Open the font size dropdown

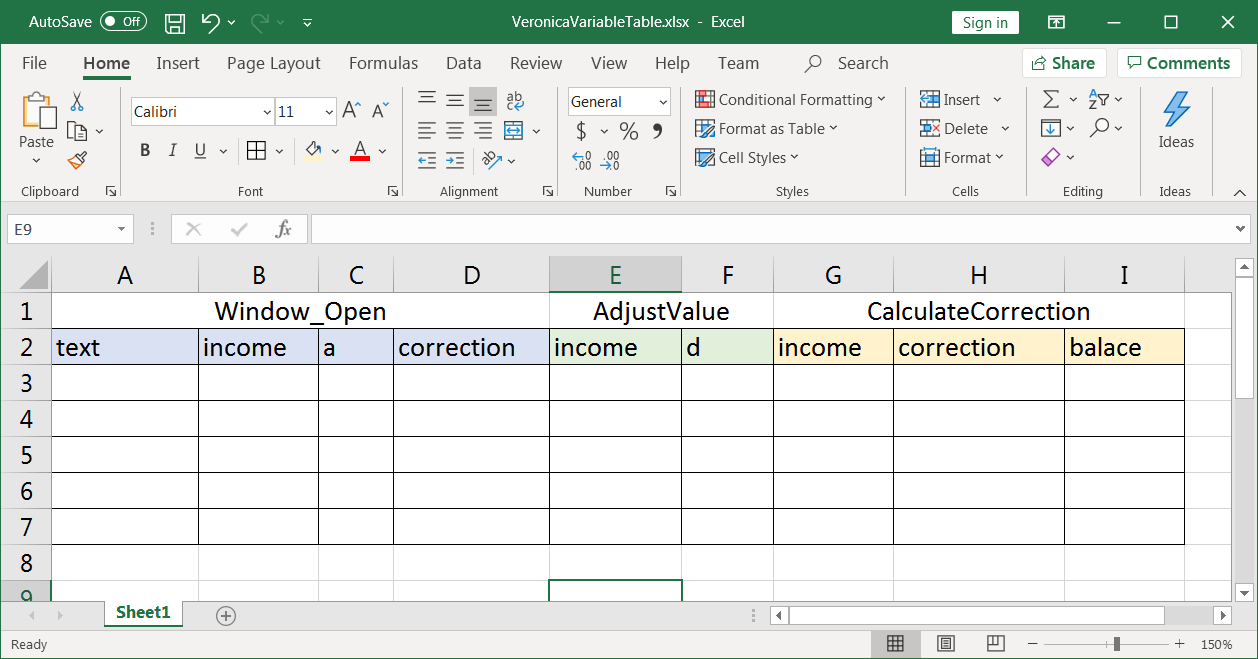coord(329,112)
